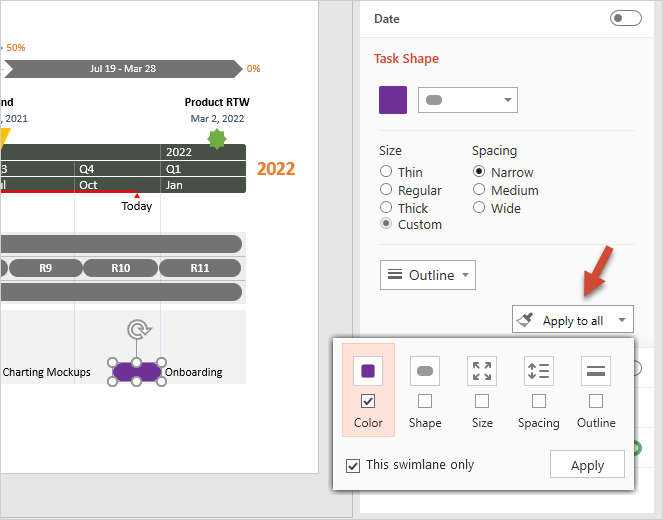Select the purple Onboarding task bar
This screenshot has height=520, width=663.
click(137, 372)
